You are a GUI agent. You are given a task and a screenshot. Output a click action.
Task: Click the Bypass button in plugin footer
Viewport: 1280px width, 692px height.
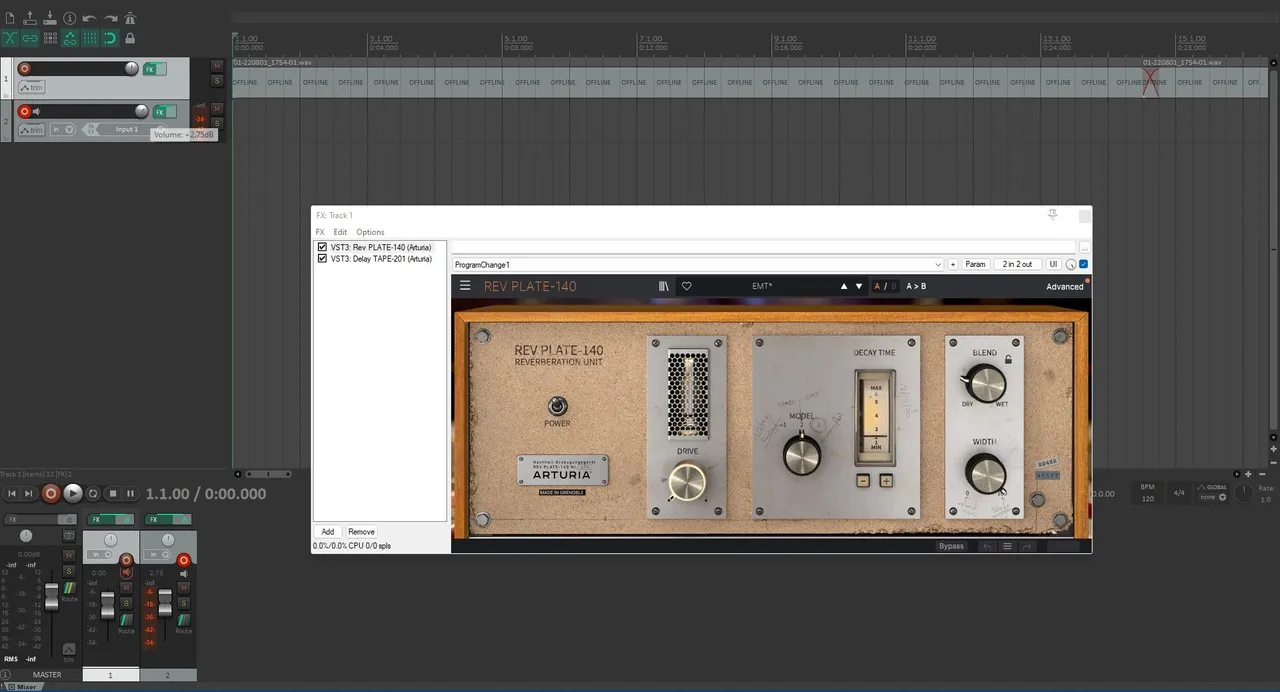coord(951,546)
